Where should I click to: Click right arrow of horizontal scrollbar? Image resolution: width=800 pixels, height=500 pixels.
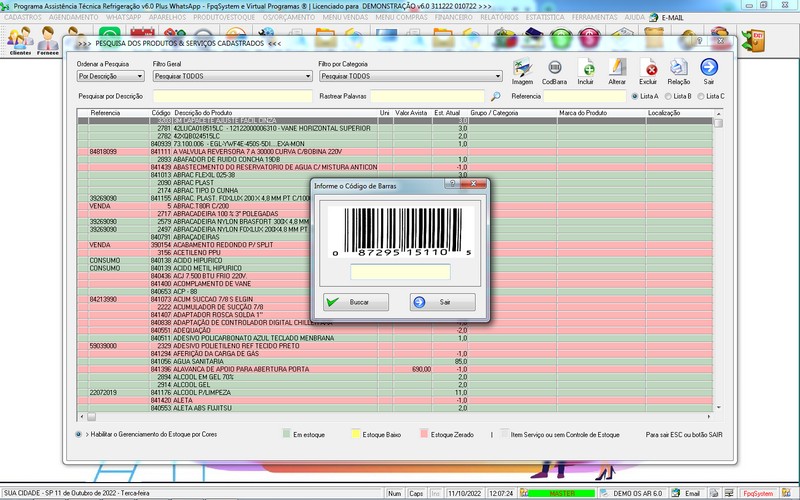click(709, 417)
